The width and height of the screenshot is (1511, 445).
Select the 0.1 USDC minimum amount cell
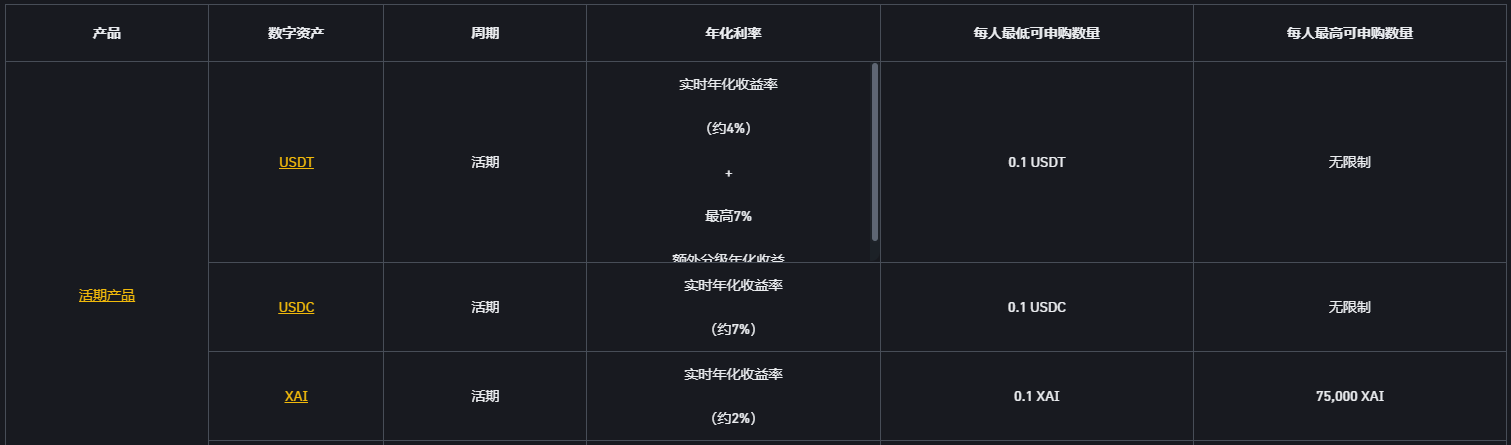click(x=1036, y=307)
